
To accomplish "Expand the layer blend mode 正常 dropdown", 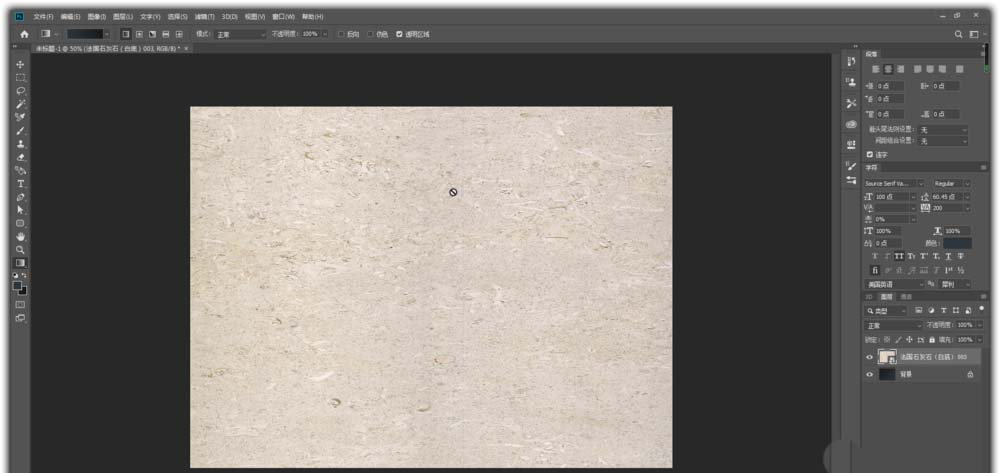I will point(893,325).
